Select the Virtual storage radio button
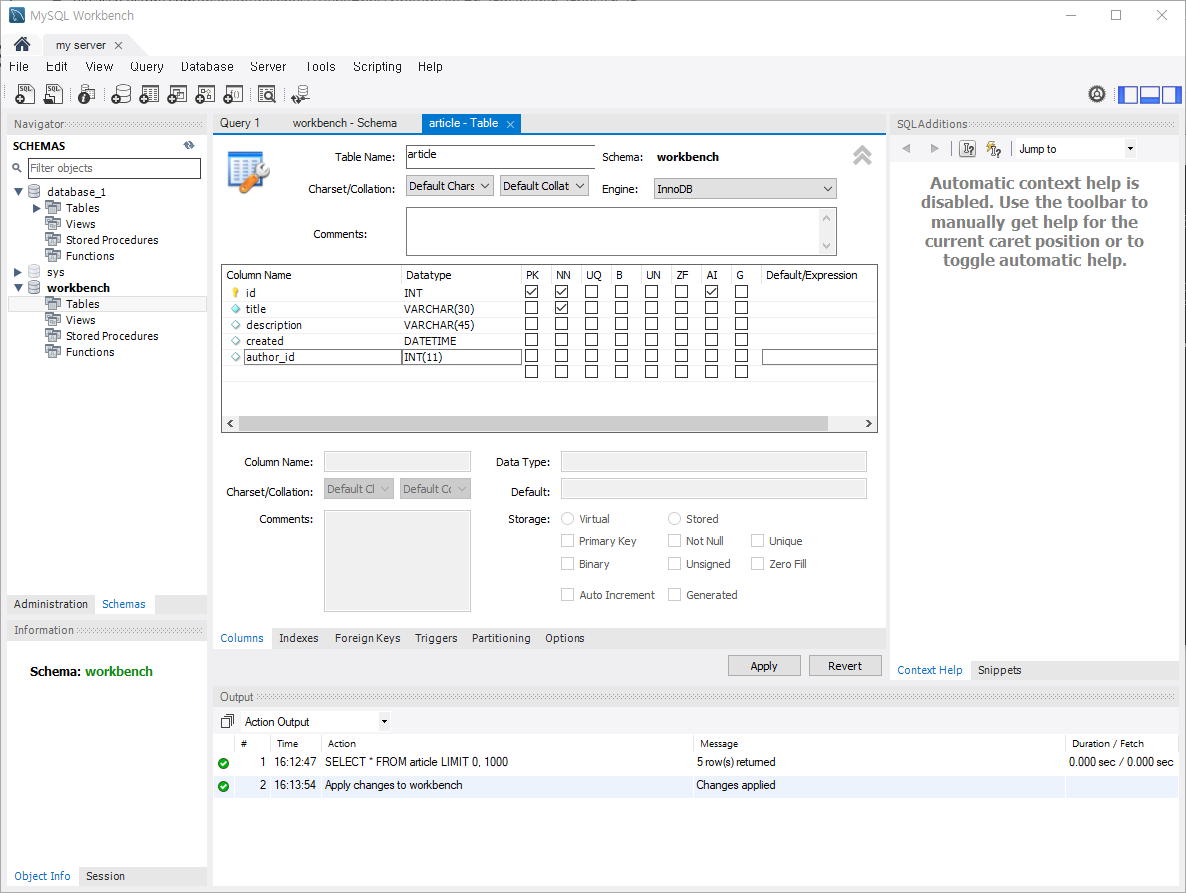The width and height of the screenshot is (1186, 893). [567, 519]
